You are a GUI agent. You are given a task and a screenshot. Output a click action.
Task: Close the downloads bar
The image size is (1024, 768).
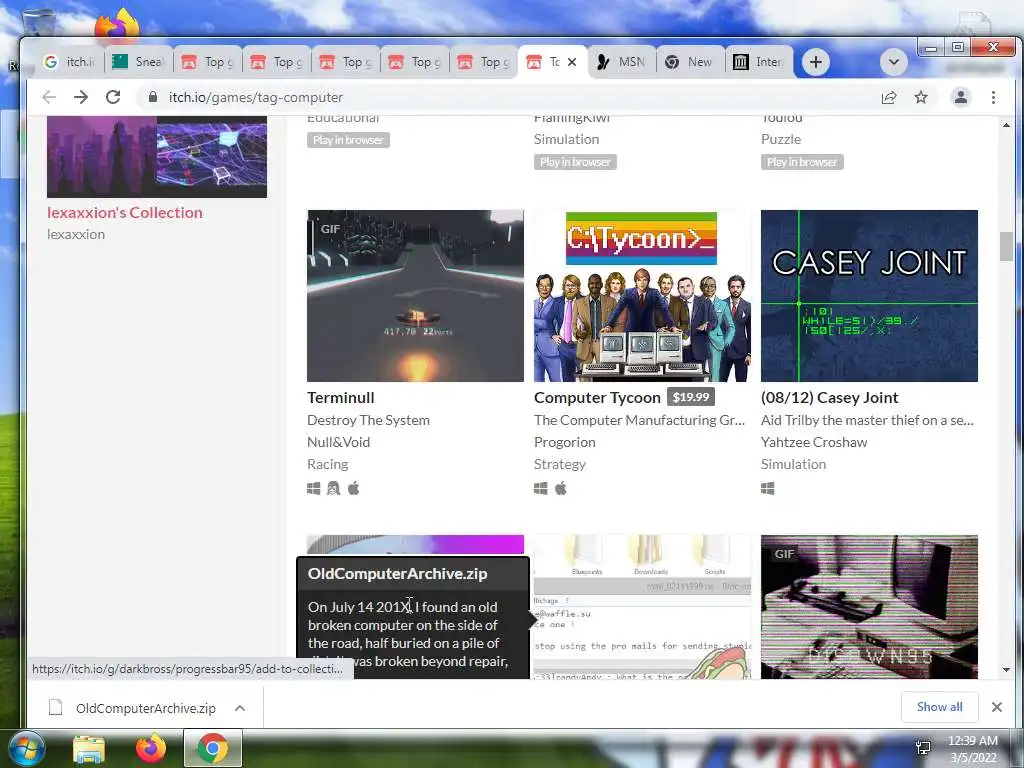(997, 707)
